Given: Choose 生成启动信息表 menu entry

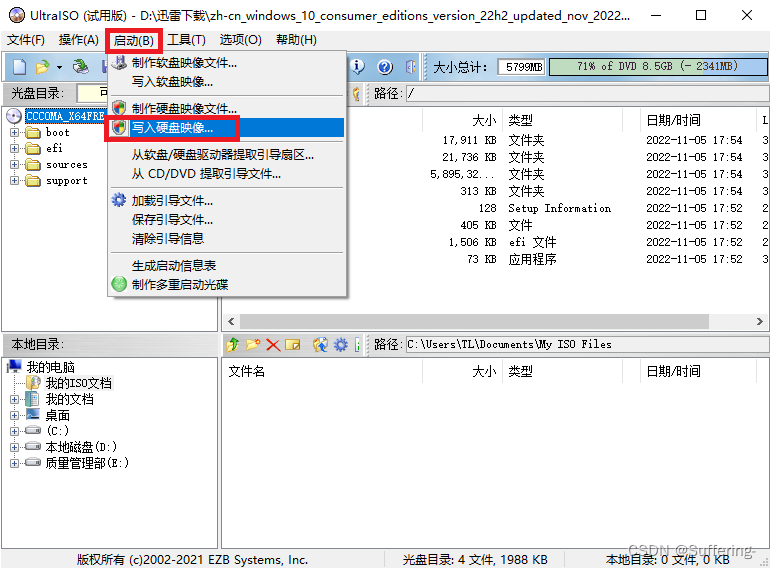Looking at the screenshot, I should point(227,266).
